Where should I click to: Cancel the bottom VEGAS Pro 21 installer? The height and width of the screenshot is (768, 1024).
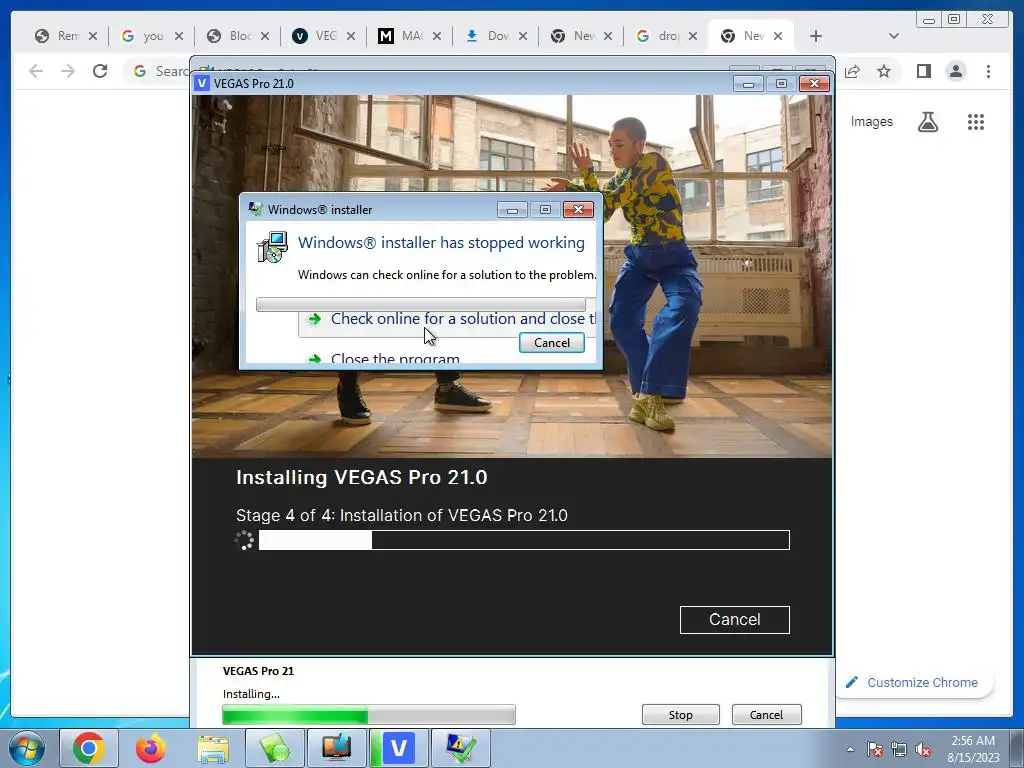(x=766, y=715)
